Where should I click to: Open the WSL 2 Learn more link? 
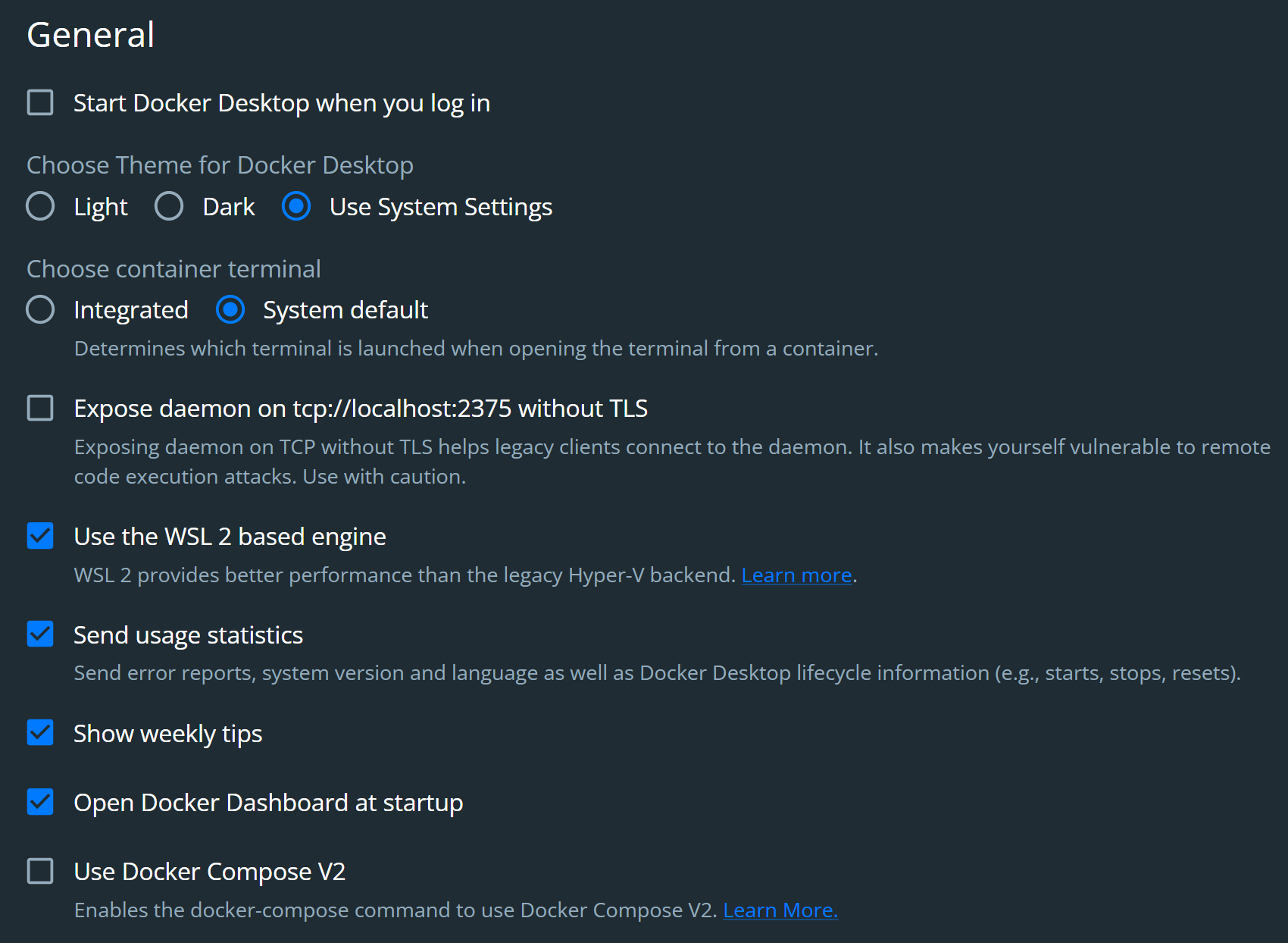(x=796, y=575)
